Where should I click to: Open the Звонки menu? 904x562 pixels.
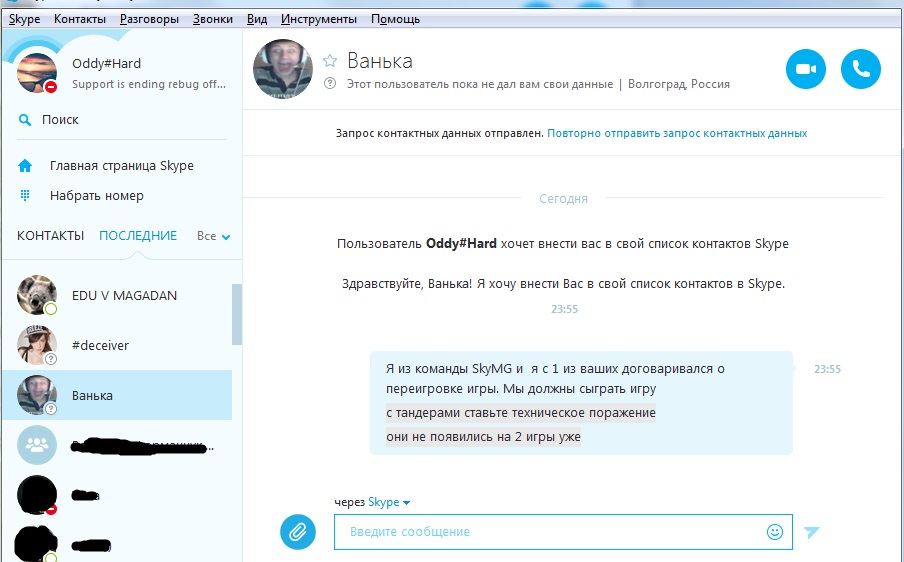pyautogui.click(x=213, y=19)
